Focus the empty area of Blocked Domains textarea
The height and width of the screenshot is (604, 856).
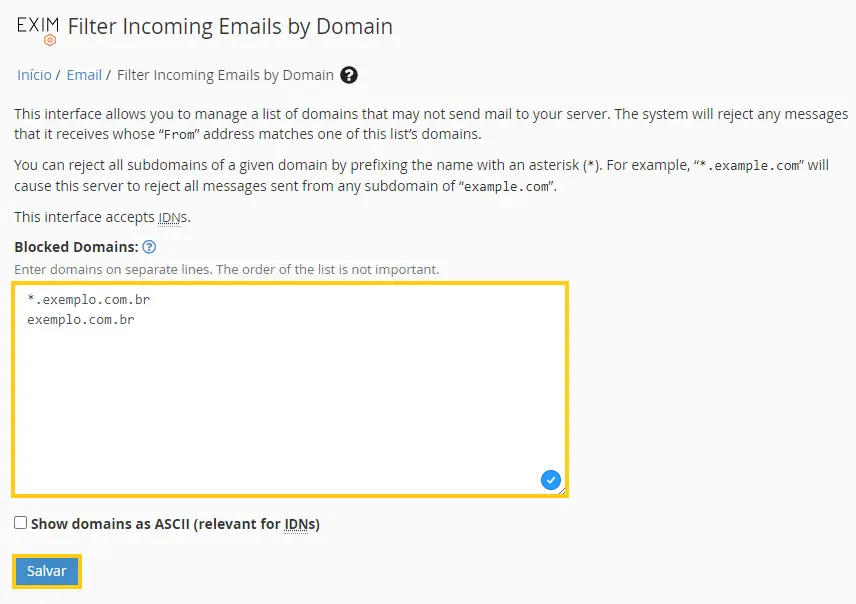tap(290, 404)
